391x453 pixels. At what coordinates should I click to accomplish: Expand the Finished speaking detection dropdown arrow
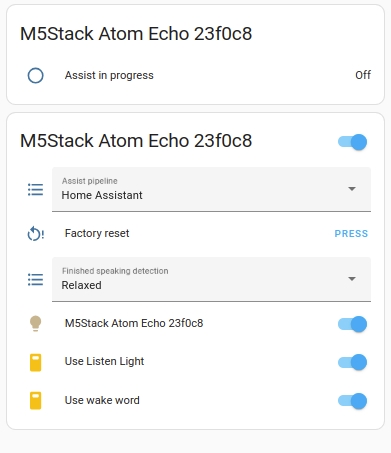352,279
